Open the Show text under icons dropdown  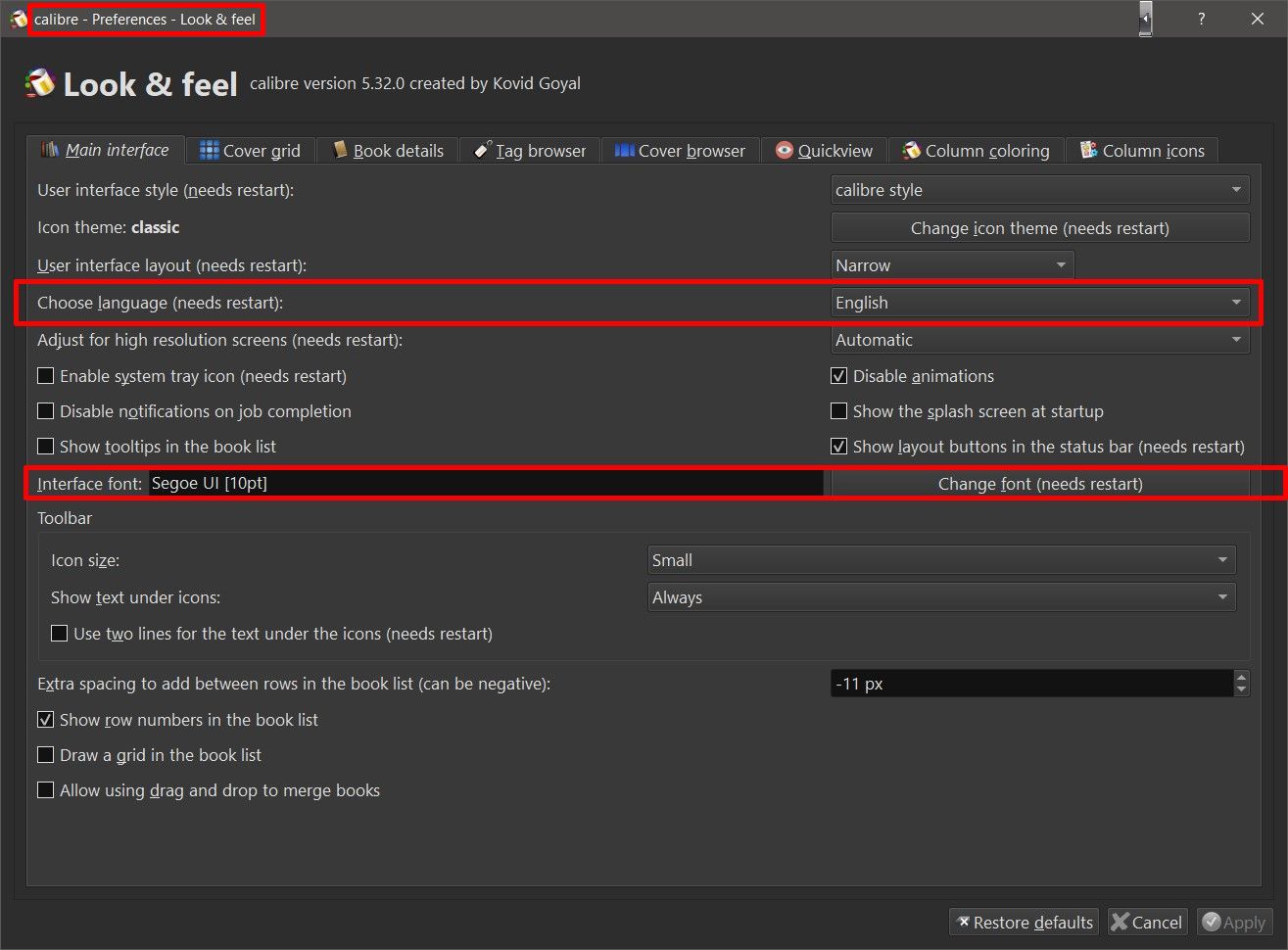coord(941,597)
